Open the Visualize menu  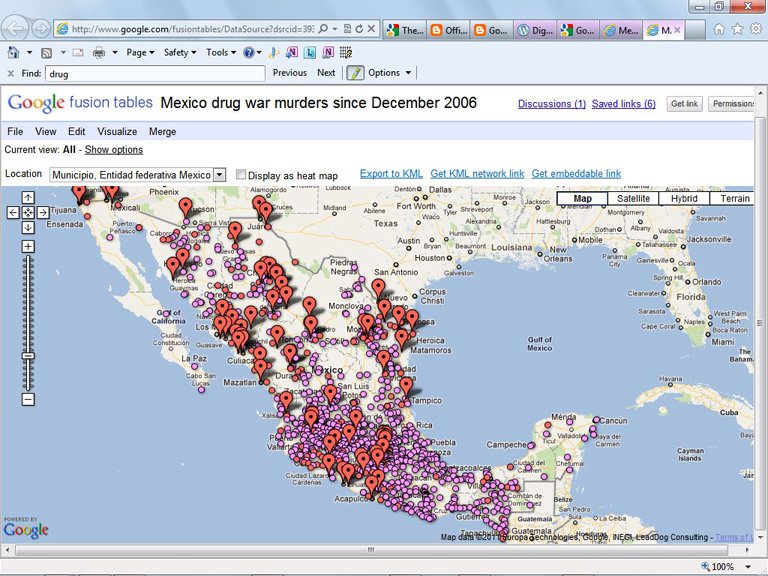(117, 131)
